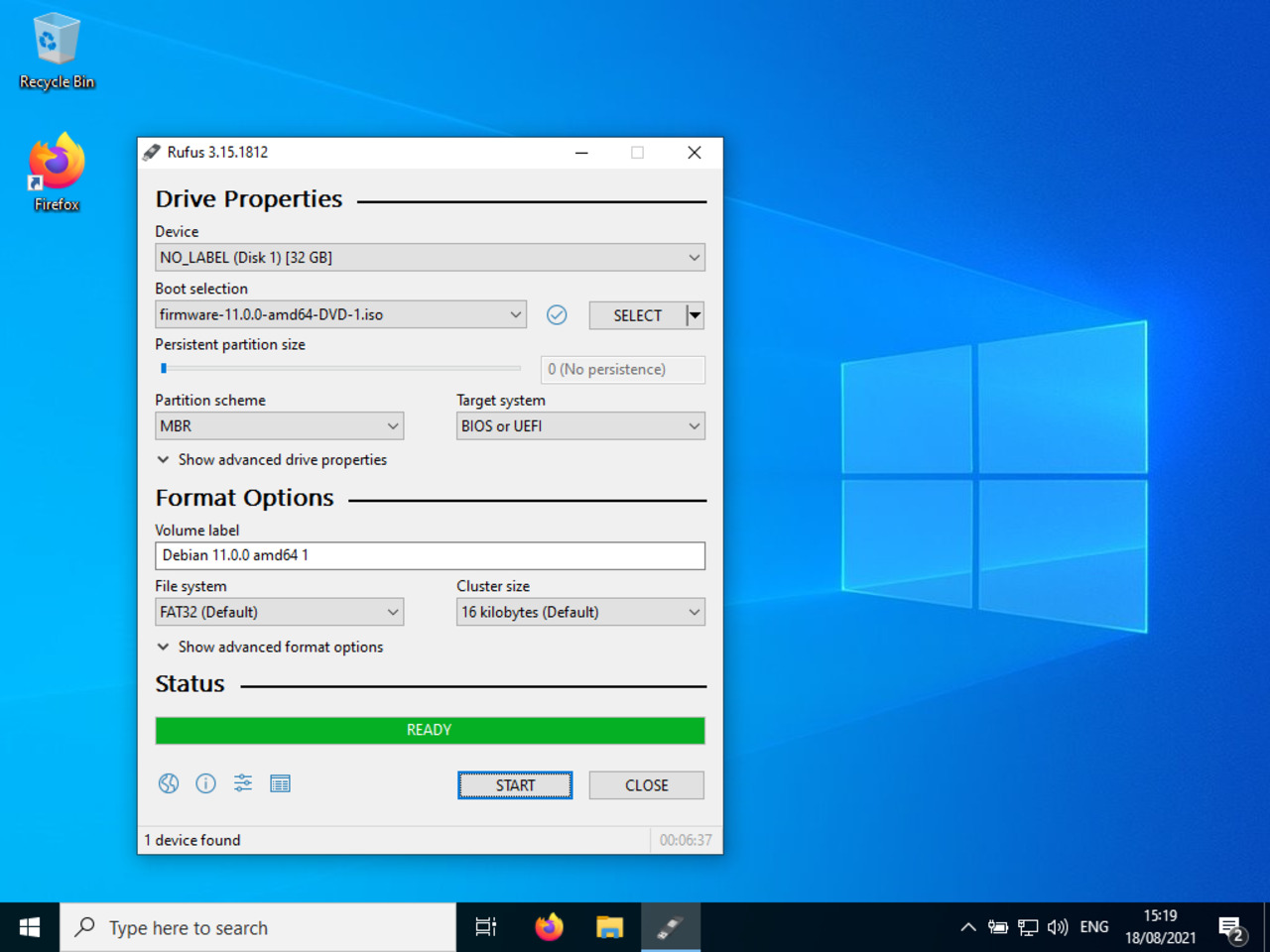Click the Status heading

tap(190, 684)
